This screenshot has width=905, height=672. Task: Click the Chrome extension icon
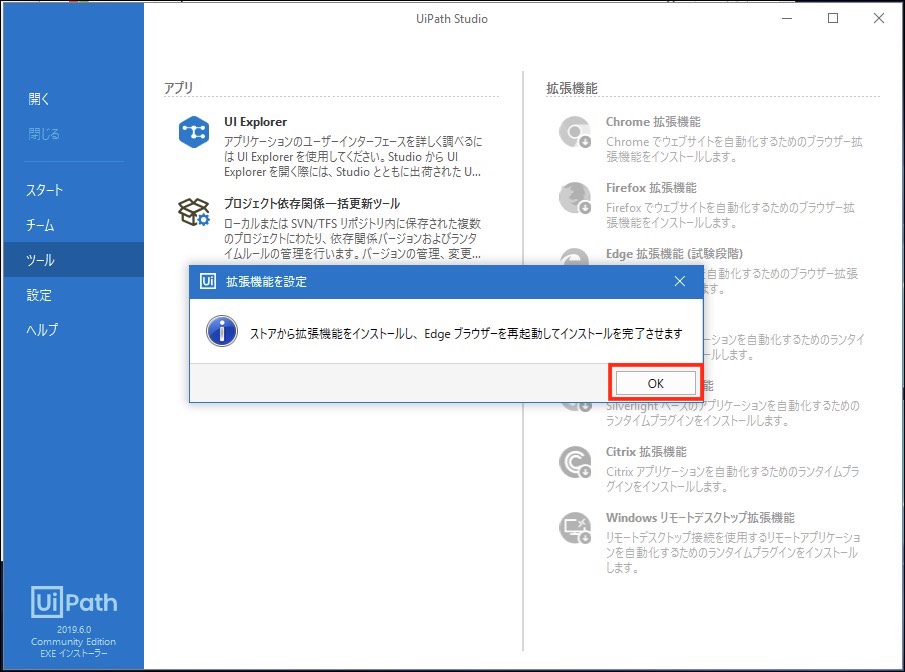[575, 132]
